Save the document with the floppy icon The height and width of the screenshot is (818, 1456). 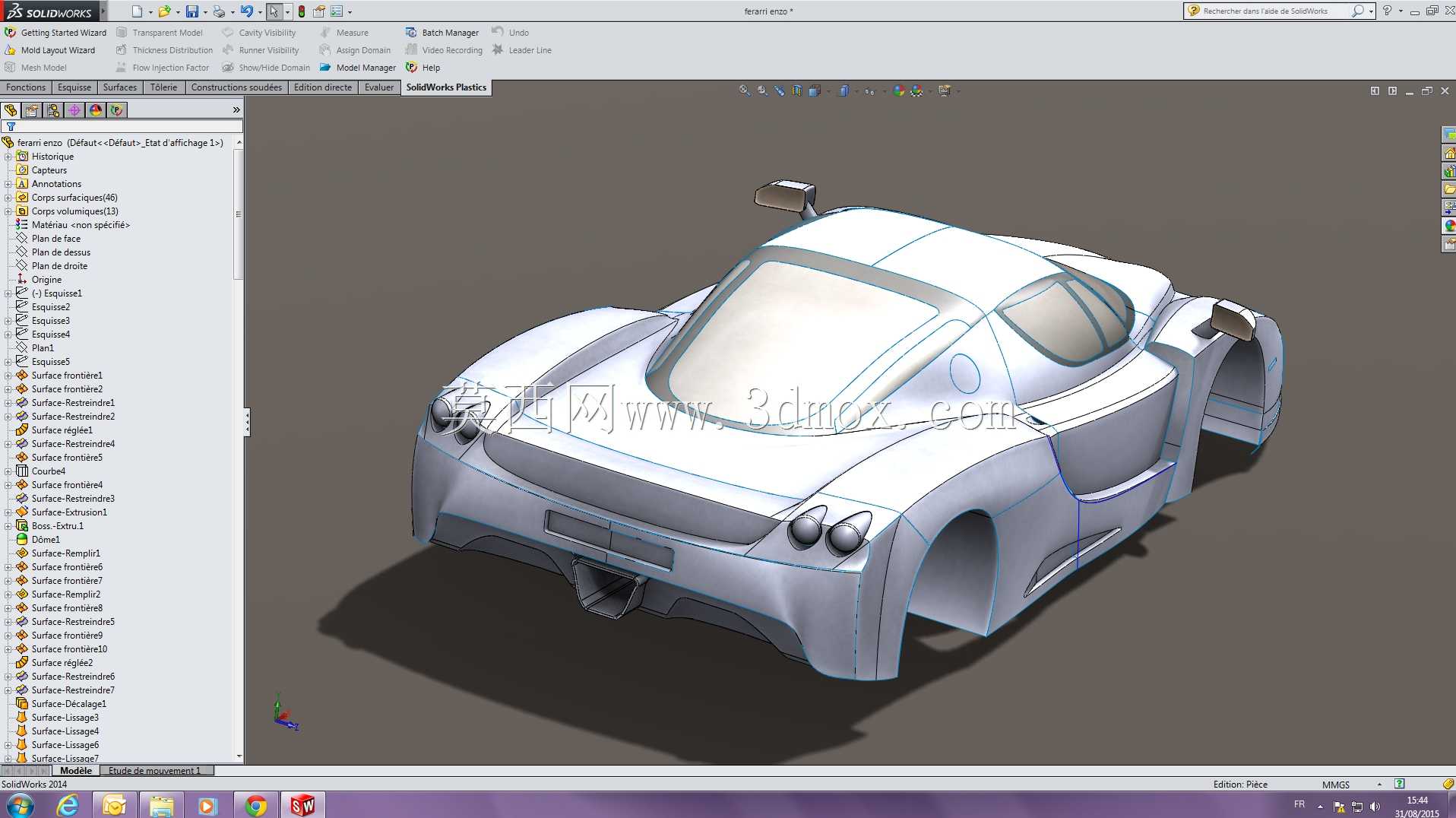tap(192, 11)
